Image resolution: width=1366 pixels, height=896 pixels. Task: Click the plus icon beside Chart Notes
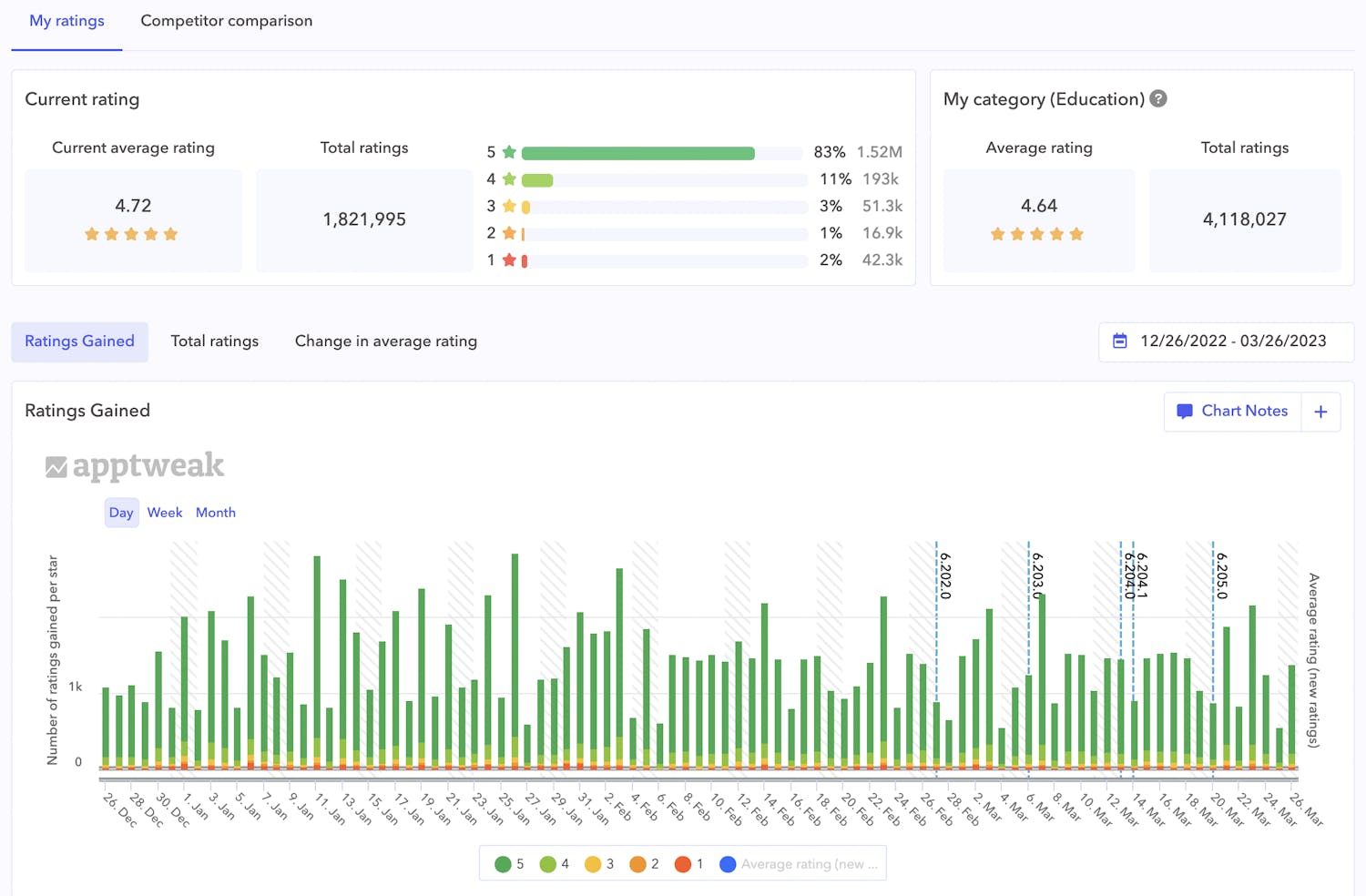click(1320, 412)
